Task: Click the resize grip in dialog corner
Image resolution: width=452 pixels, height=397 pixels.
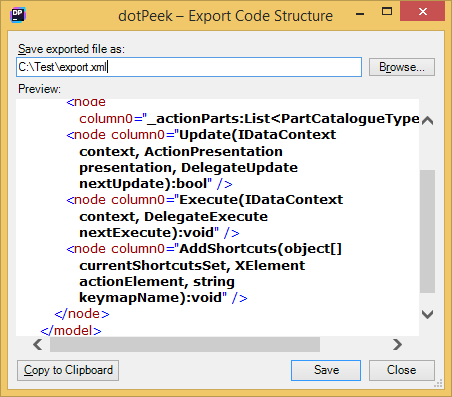Action: click(x=439, y=384)
